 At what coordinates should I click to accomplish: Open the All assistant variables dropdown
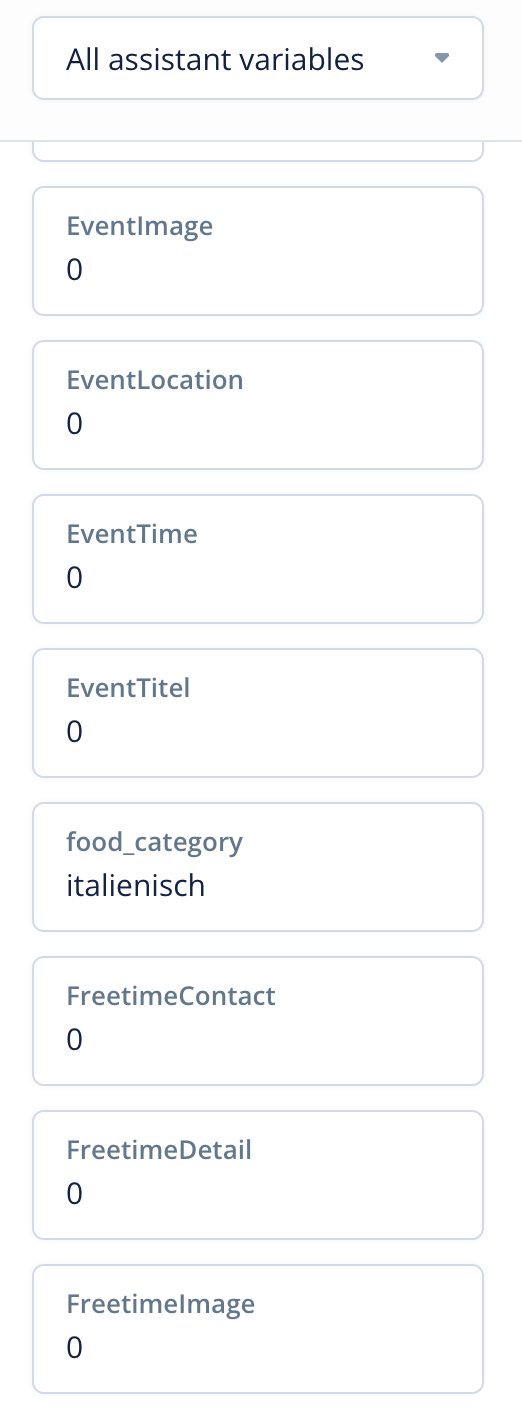coord(258,58)
